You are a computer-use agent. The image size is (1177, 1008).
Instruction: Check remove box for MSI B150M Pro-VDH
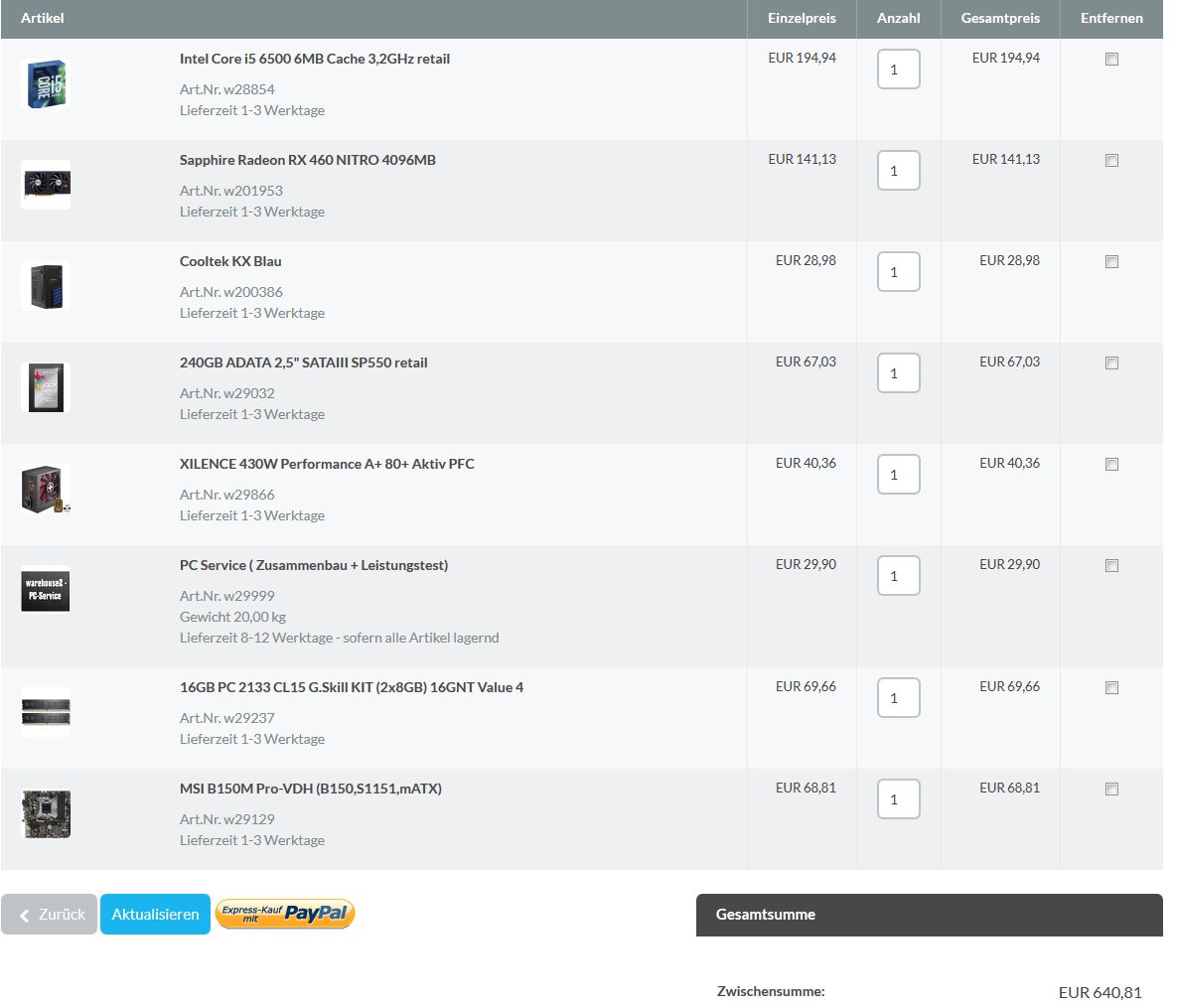coord(1111,789)
